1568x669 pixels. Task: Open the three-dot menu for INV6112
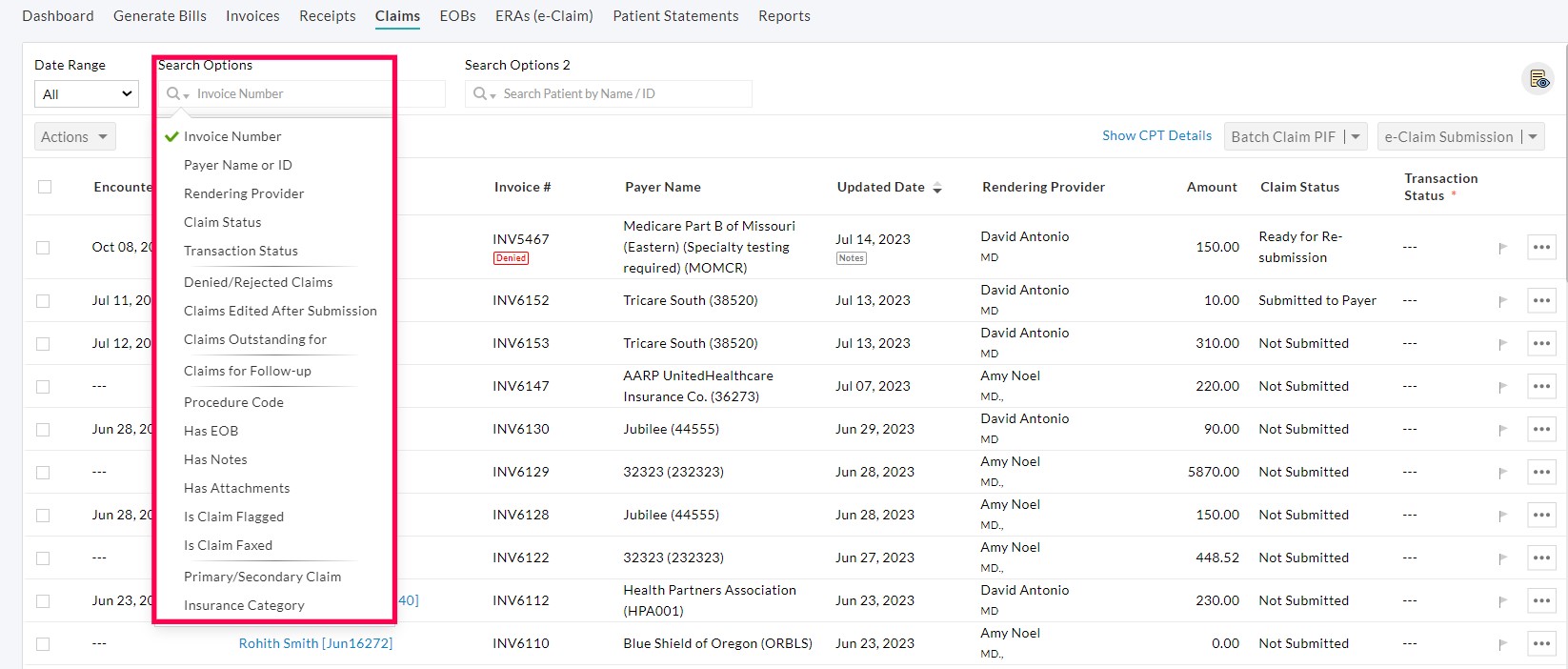point(1541,600)
